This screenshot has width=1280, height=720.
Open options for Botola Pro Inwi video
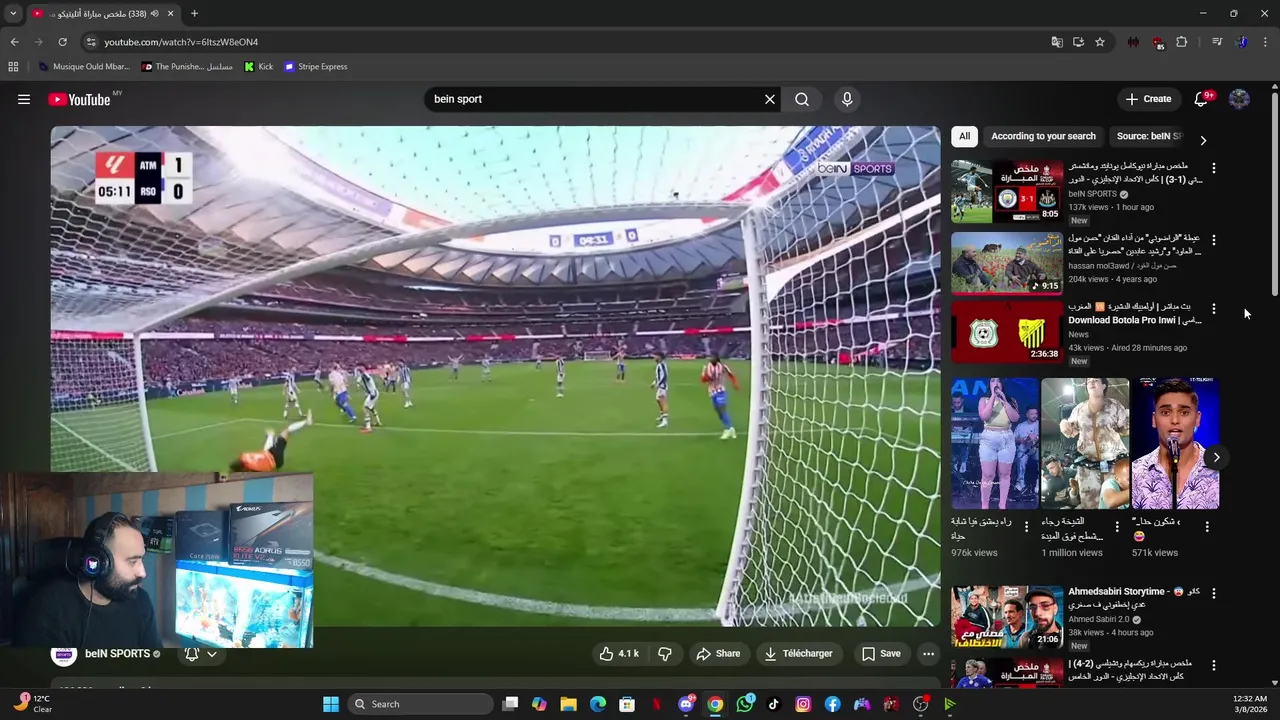(1214, 309)
